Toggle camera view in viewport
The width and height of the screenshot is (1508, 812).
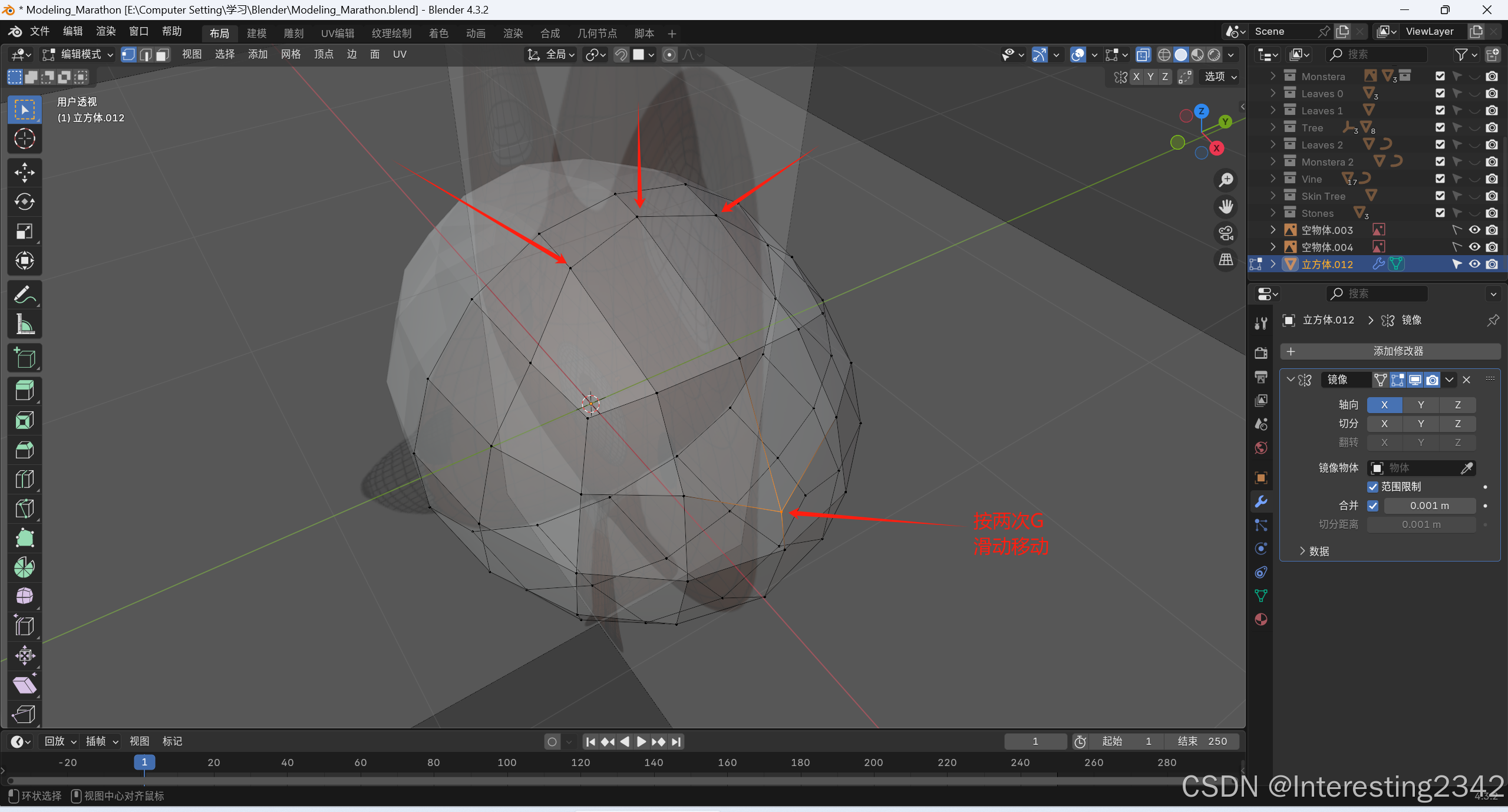1226,233
